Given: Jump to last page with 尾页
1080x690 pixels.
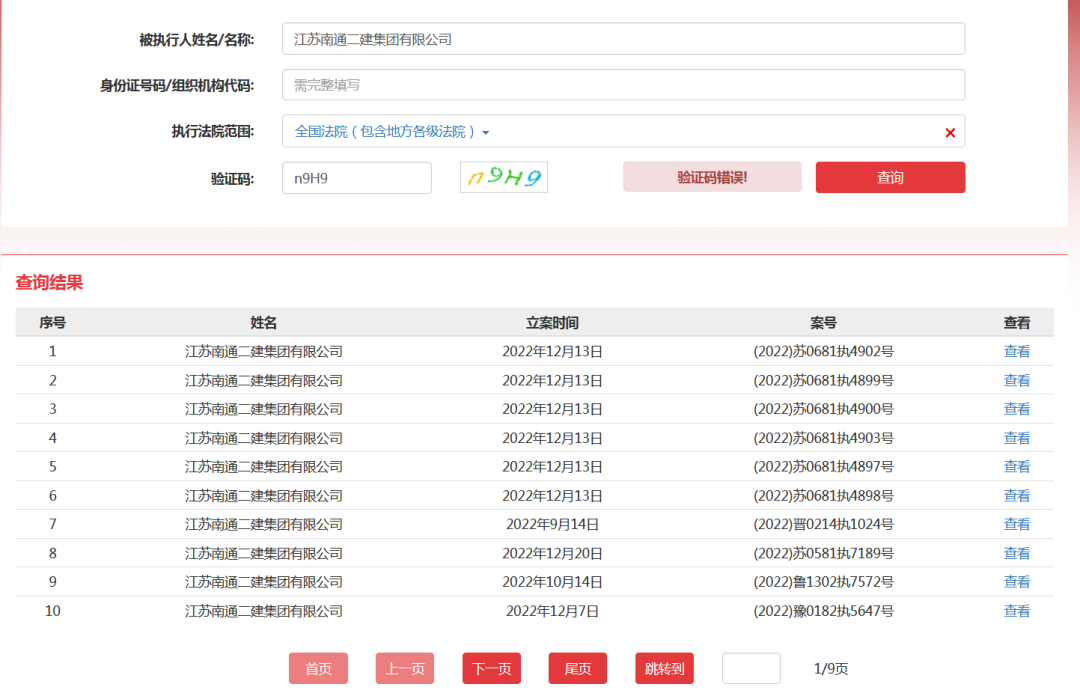Looking at the screenshot, I should 578,668.
